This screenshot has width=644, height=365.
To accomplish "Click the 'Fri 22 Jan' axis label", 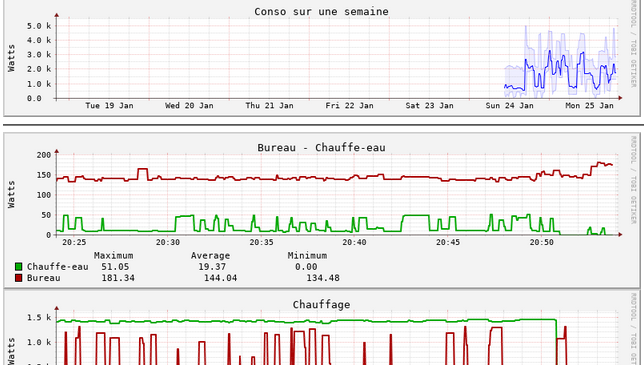I will [350, 106].
